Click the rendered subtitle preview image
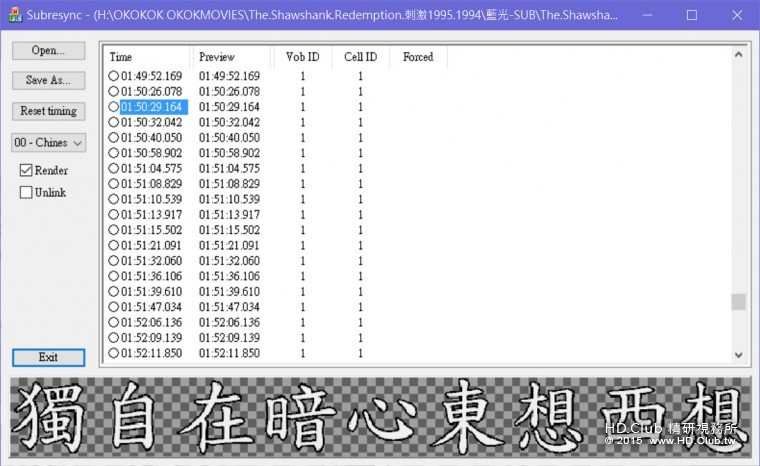The image size is (760, 466). [x=380, y=418]
